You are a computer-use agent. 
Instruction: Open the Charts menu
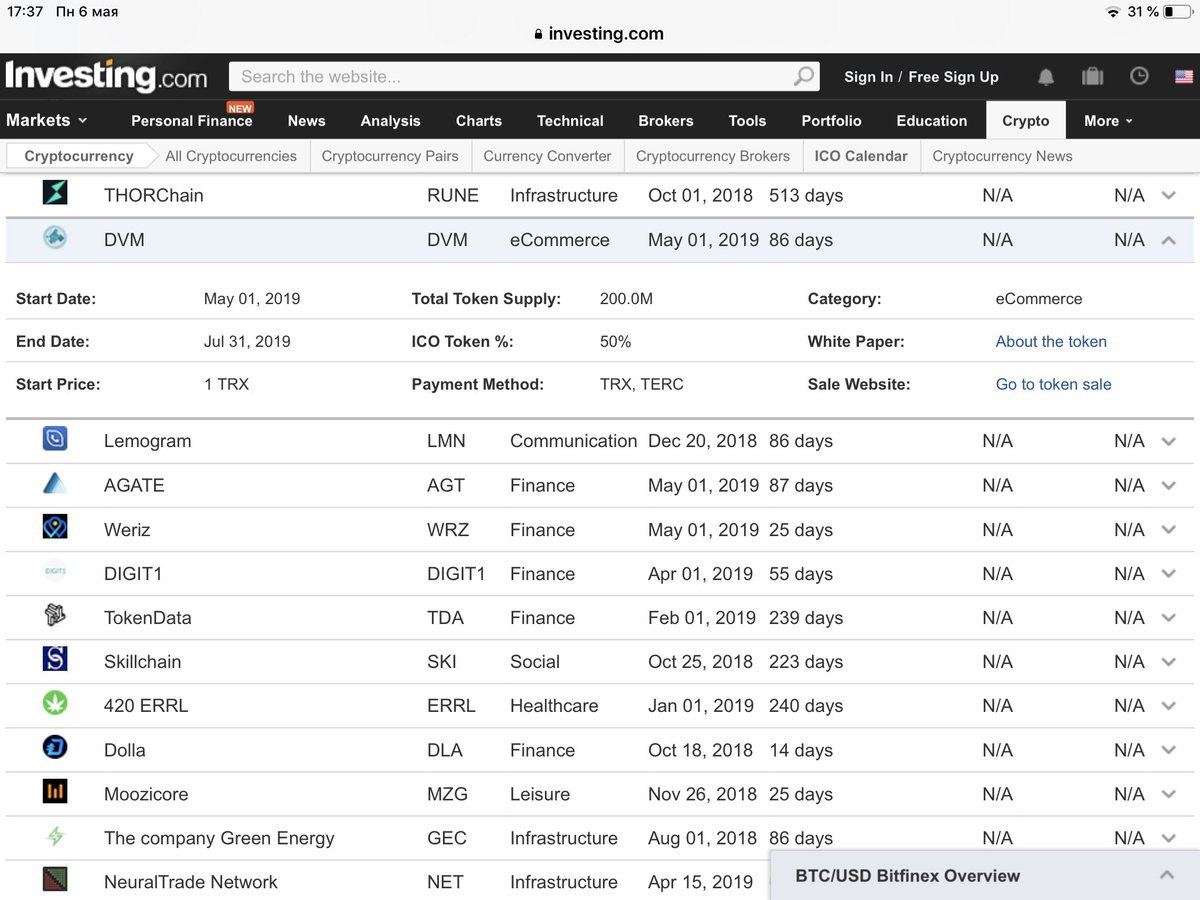478,121
